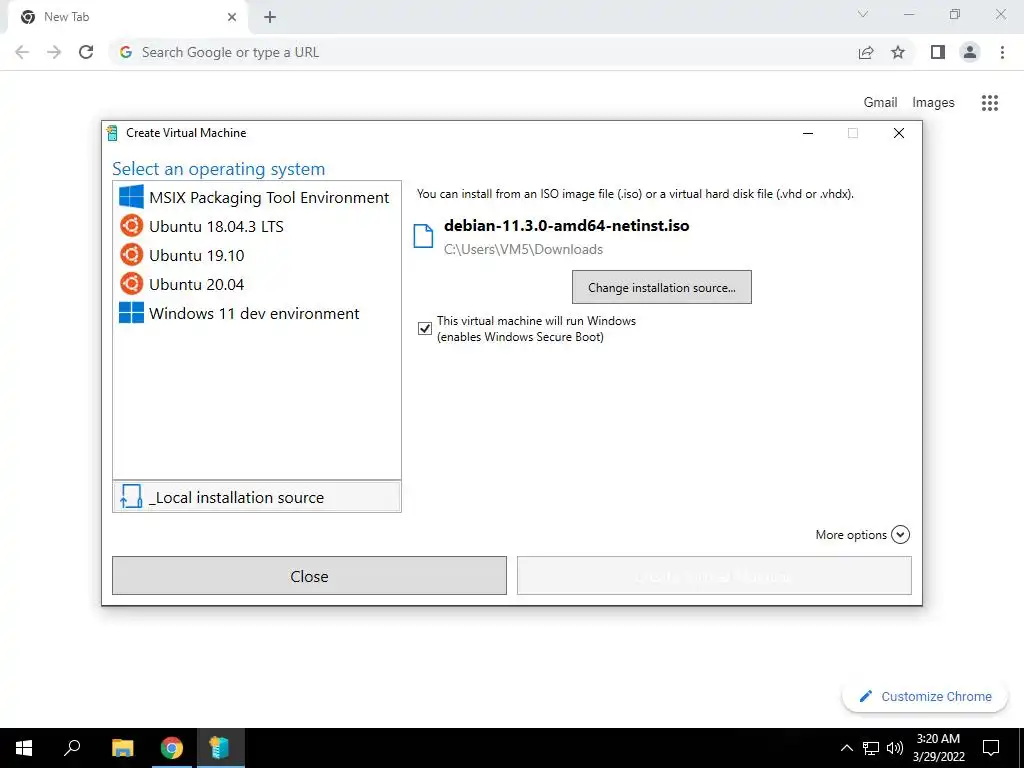Open notification center
The height and width of the screenshot is (768, 1024).
coord(991,748)
